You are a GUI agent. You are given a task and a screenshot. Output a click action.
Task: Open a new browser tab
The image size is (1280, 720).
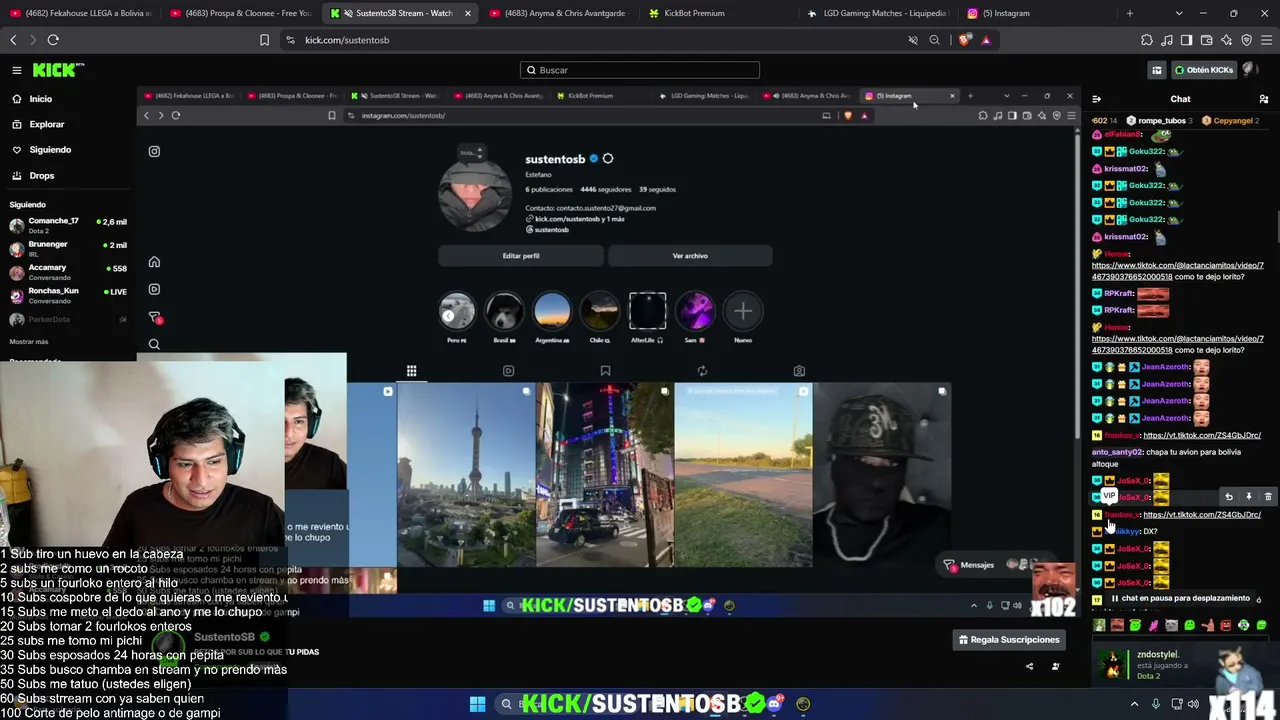click(x=1130, y=13)
